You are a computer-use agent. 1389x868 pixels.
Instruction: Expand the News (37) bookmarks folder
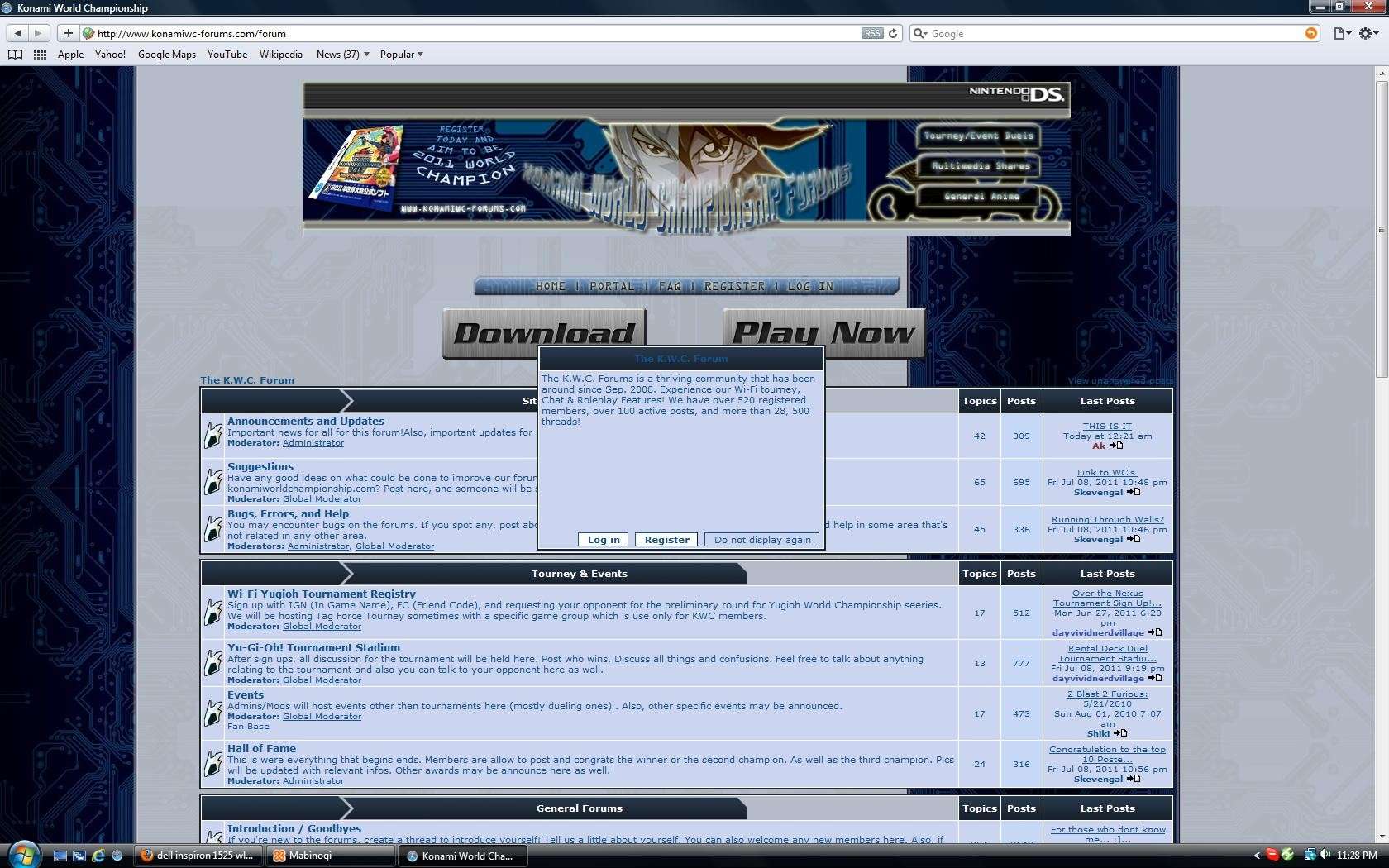point(342,55)
